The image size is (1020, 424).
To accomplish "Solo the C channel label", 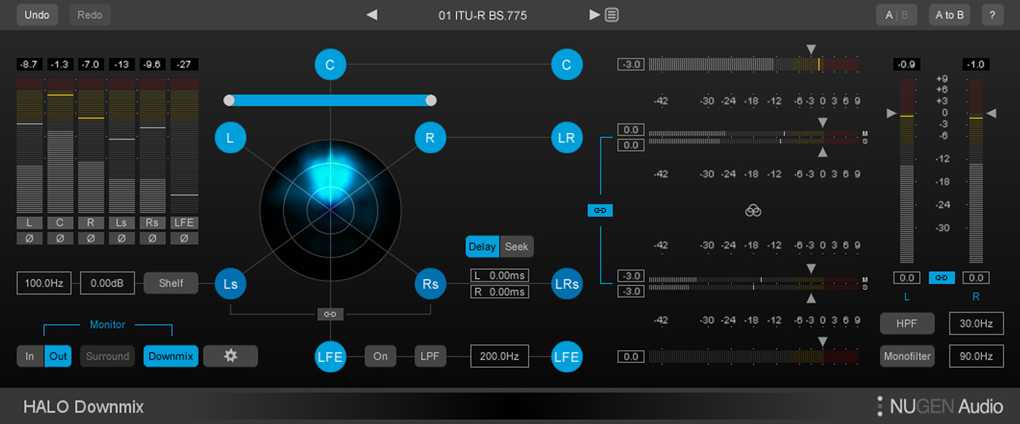I will (x=60, y=223).
